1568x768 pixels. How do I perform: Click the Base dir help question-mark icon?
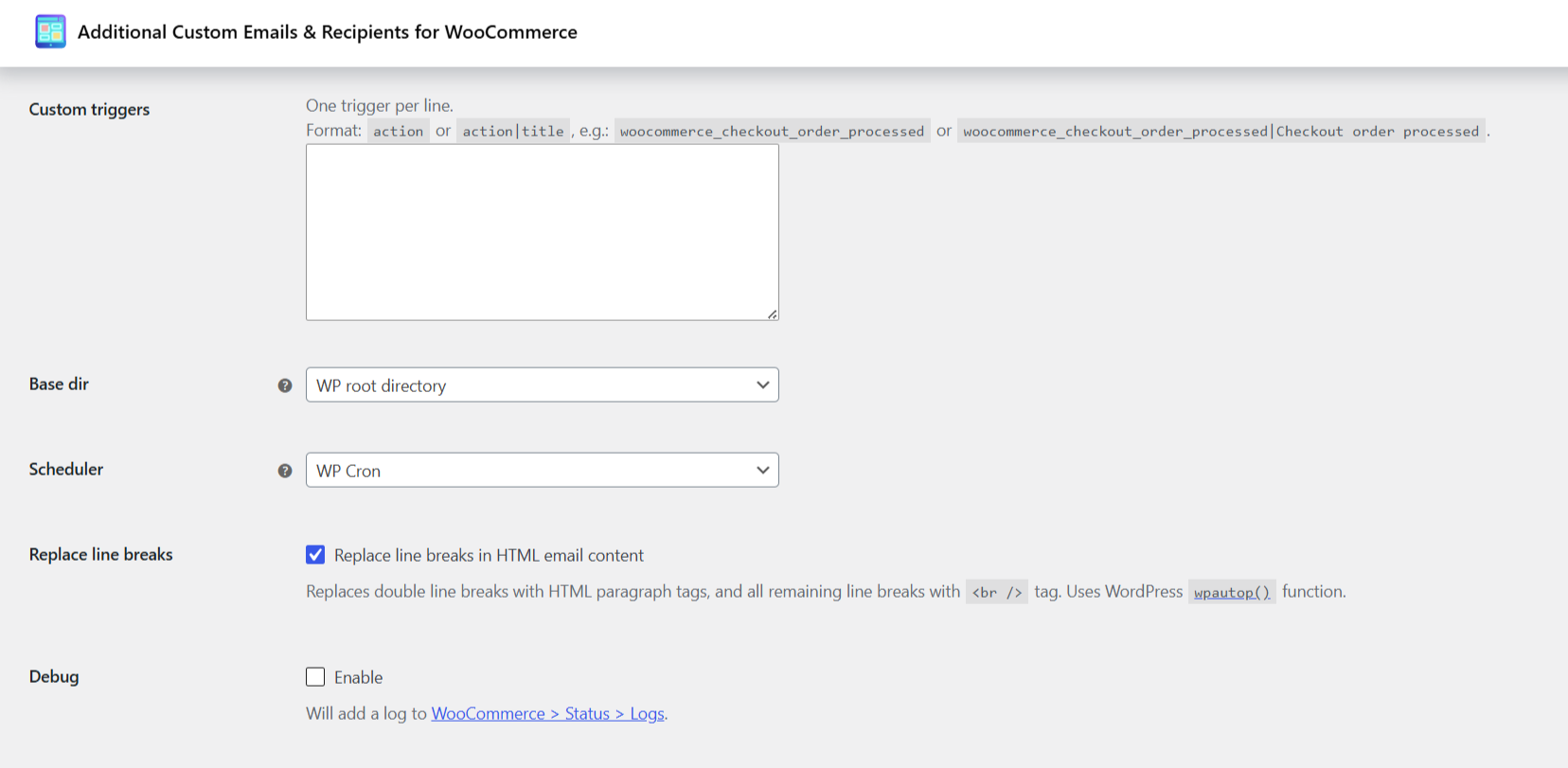coord(285,385)
